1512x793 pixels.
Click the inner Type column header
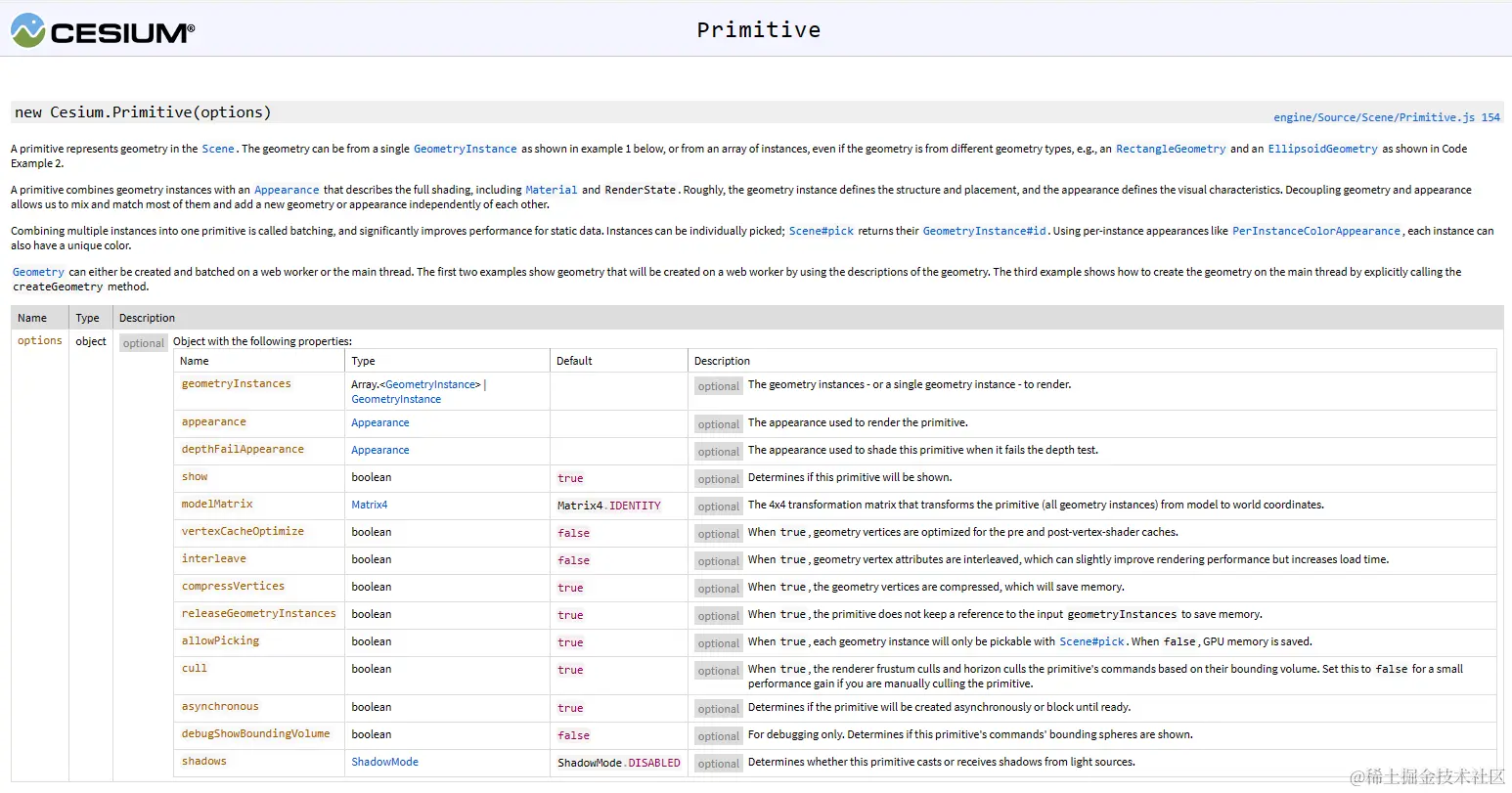tap(364, 361)
